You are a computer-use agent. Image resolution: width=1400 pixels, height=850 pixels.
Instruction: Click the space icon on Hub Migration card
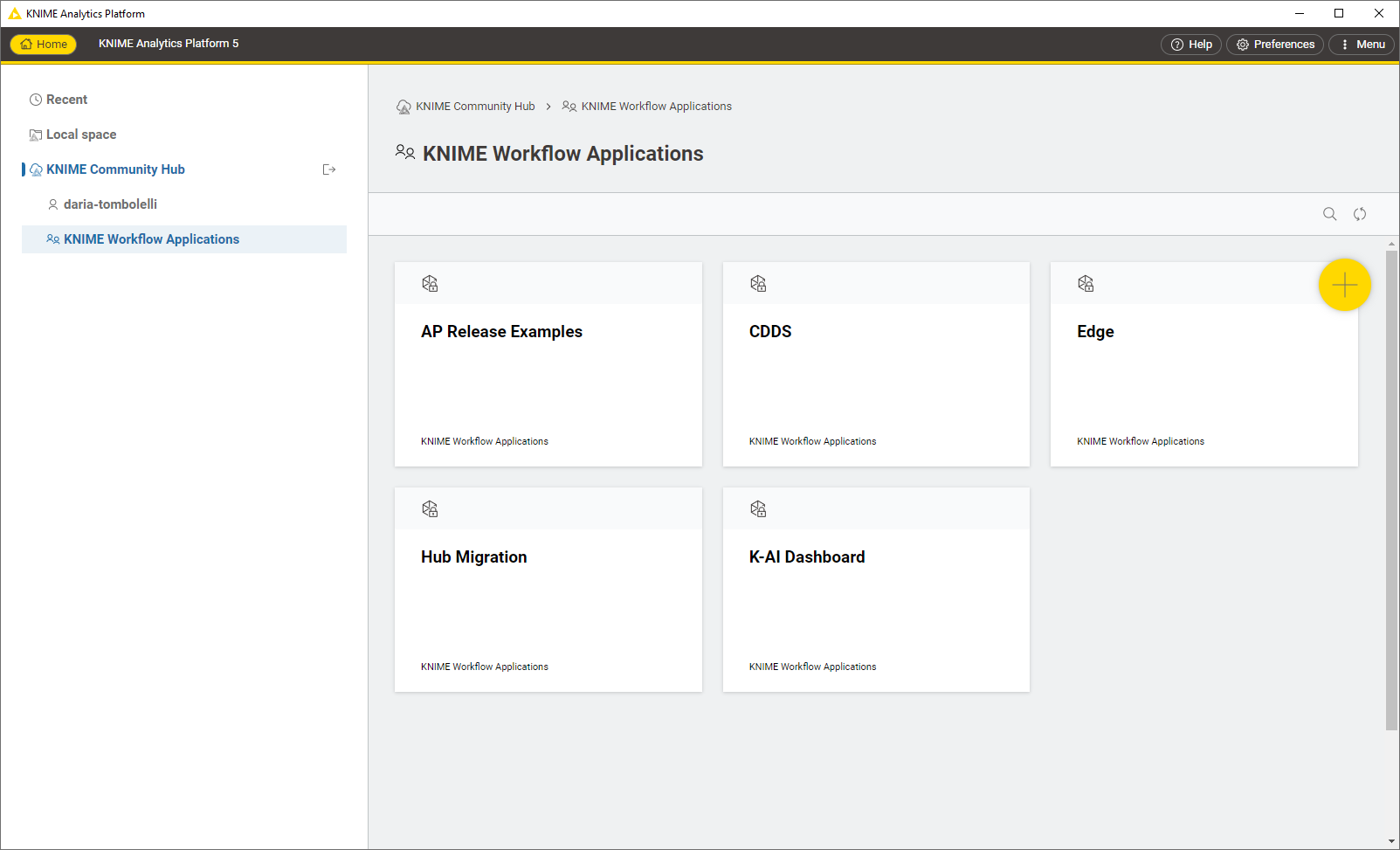tap(430, 509)
